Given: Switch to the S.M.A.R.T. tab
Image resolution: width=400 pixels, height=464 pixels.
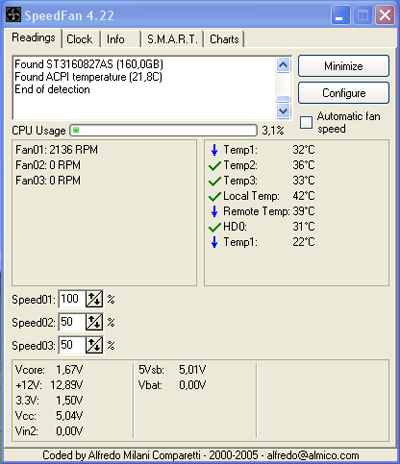Looking at the screenshot, I should [172, 39].
